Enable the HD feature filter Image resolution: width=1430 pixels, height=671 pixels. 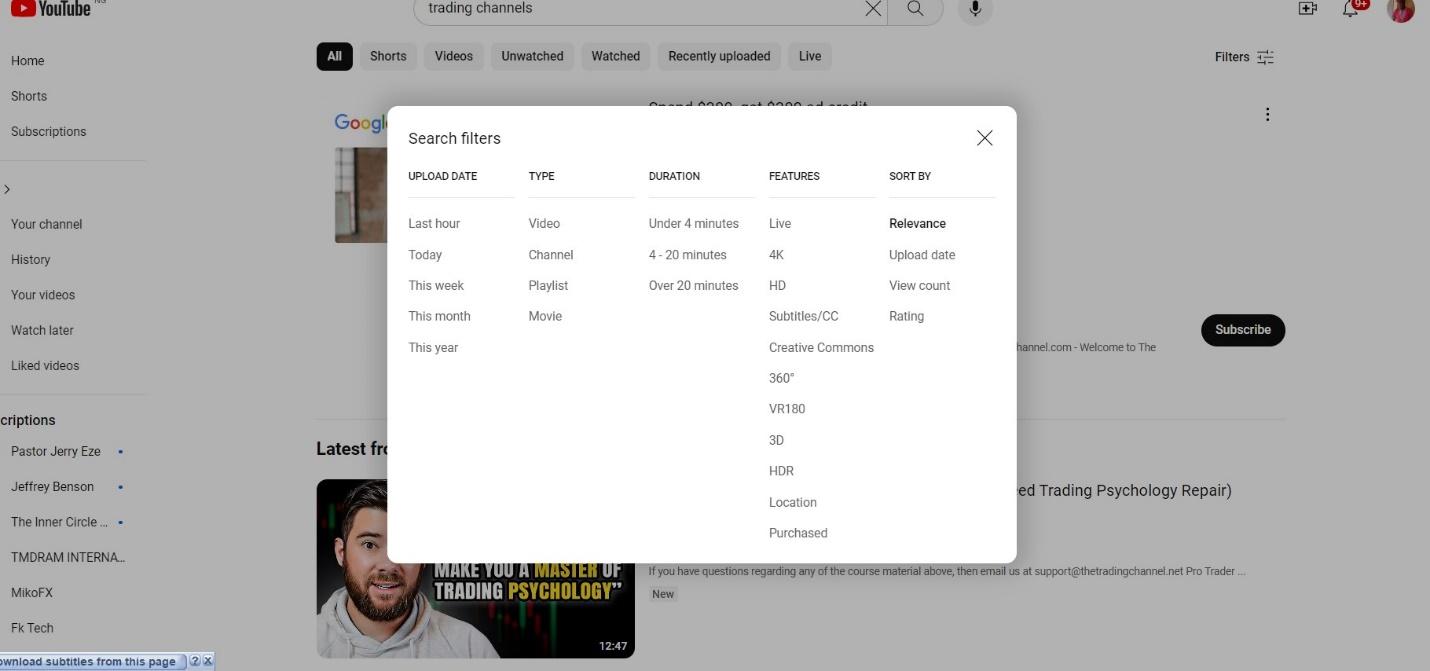coord(777,285)
